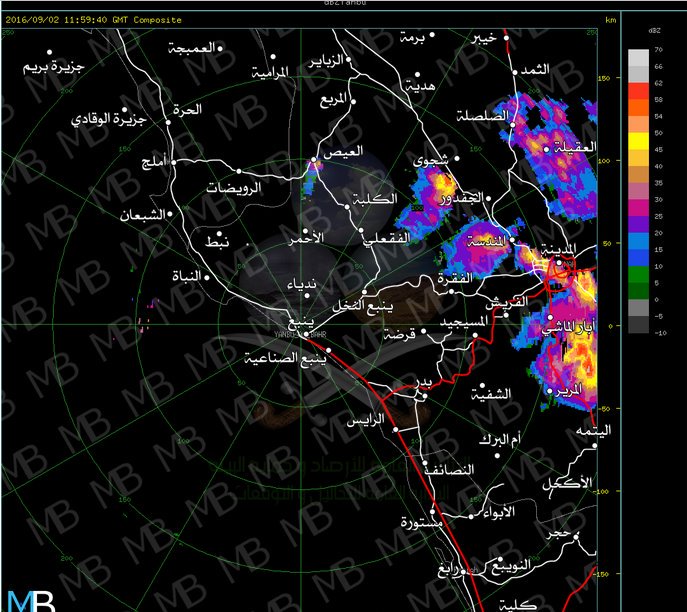
Task: Click the القريش label
Action: click(x=506, y=302)
